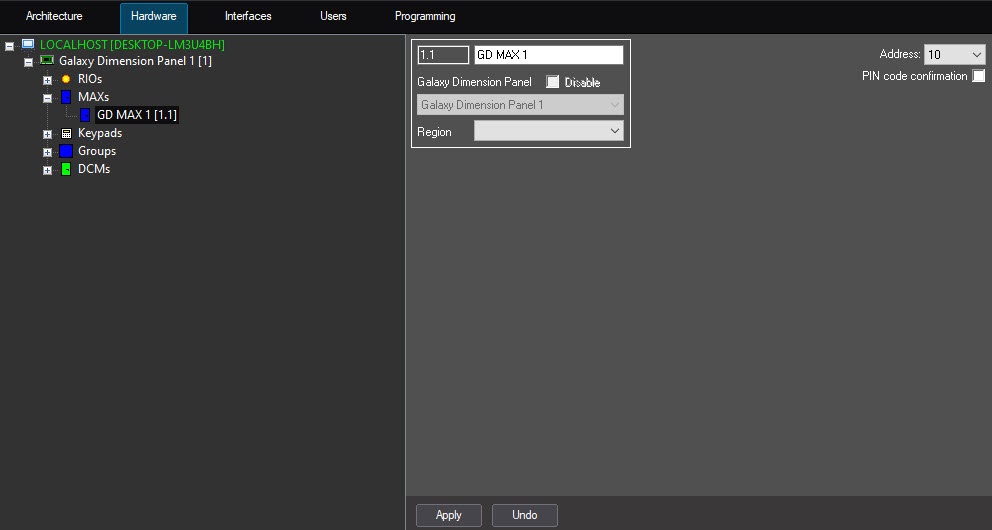Open the Interfaces tab
This screenshot has width=992, height=530.
[x=248, y=16]
